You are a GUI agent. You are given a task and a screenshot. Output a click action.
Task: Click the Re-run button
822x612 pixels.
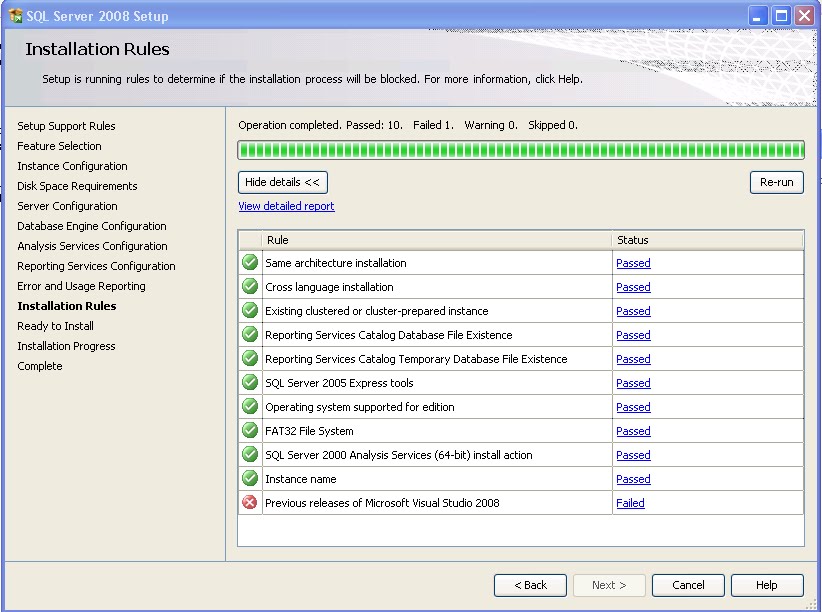pyautogui.click(x=776, y=182)
